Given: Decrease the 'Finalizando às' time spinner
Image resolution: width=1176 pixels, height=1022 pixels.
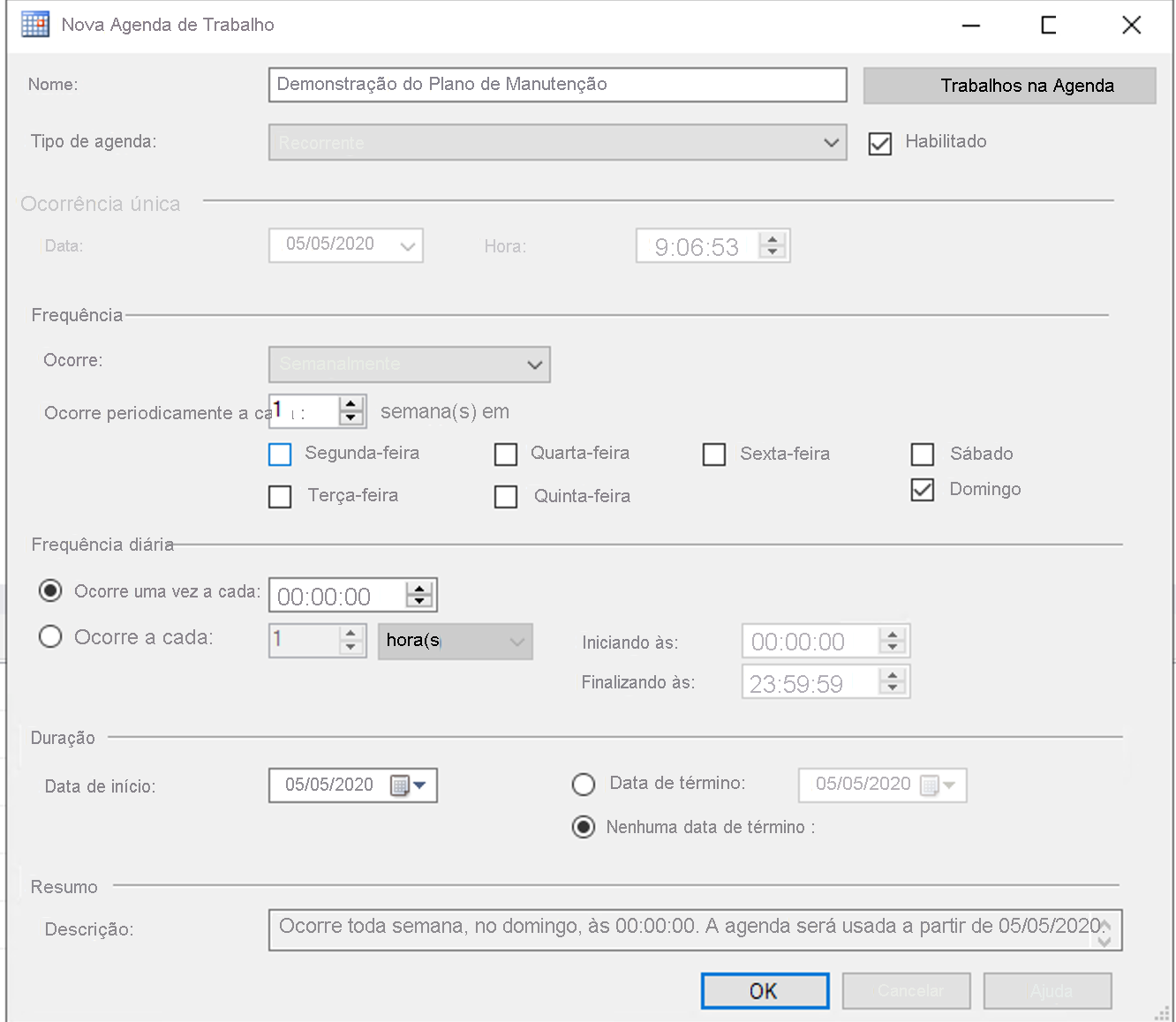Looking at the screenshot, I should click(x=894, y=688).
